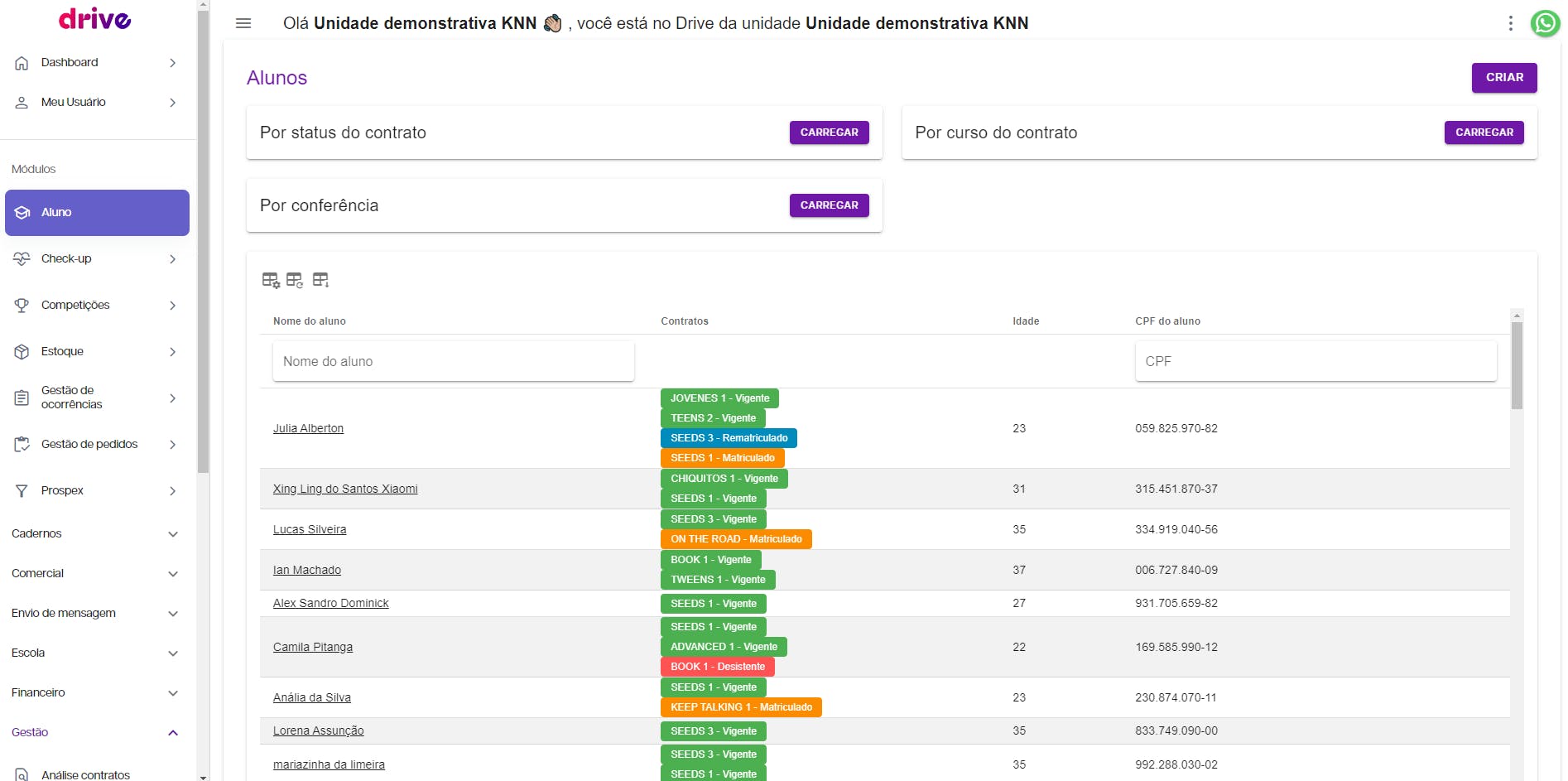Click the Aluno graduation cap icon

[22, 213]
